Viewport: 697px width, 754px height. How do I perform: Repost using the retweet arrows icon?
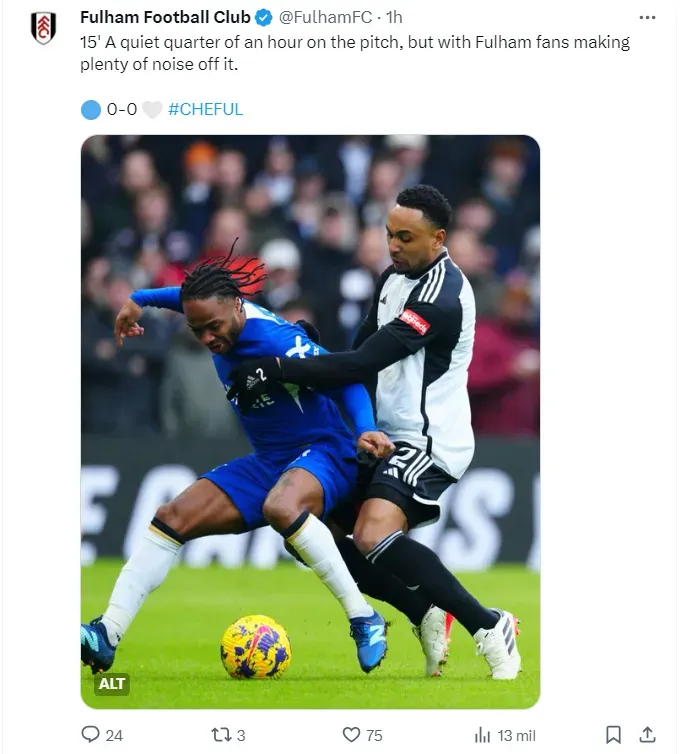(221, 735)
